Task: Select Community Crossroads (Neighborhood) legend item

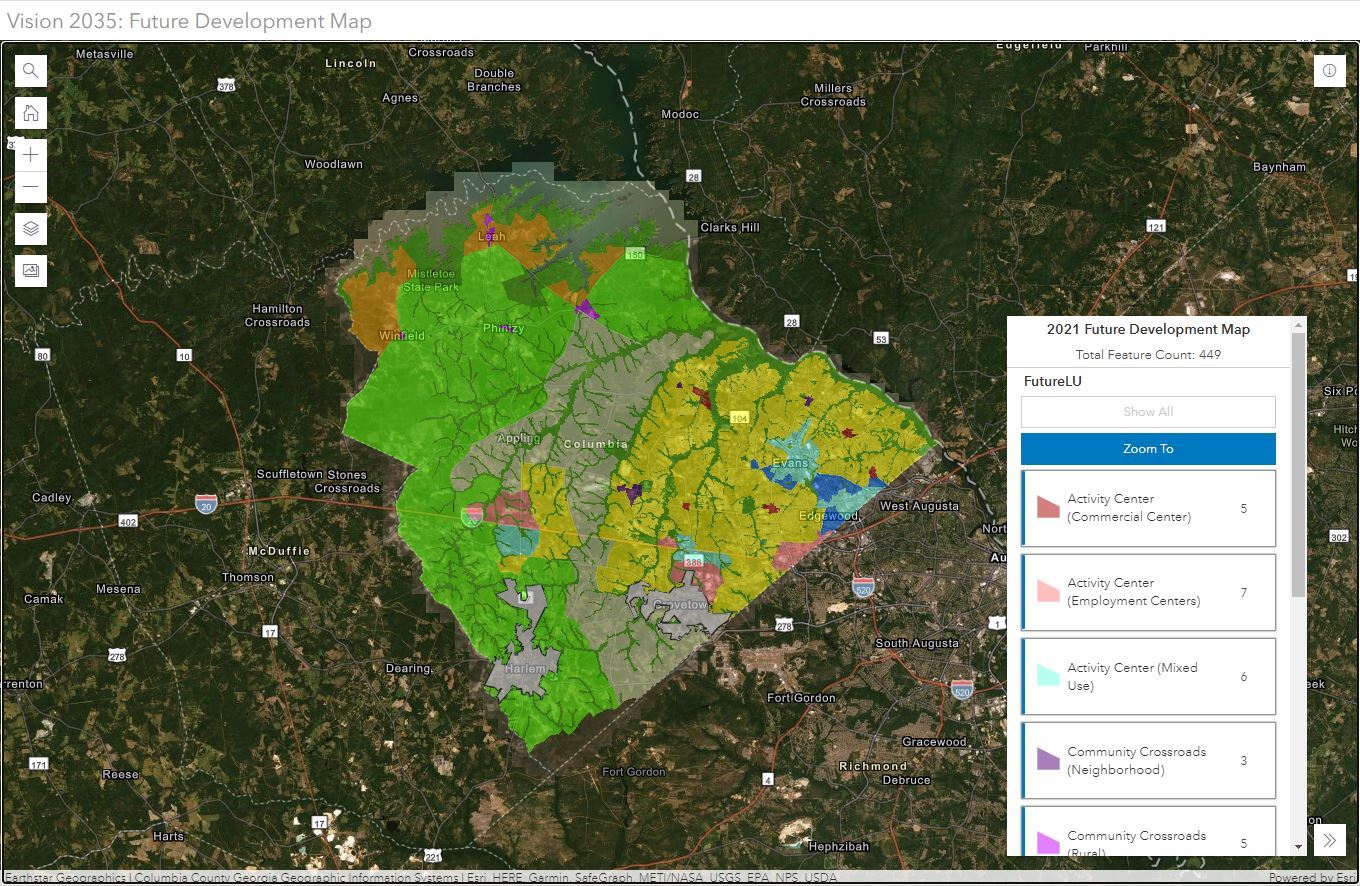Action: [x=1148, y=761]
